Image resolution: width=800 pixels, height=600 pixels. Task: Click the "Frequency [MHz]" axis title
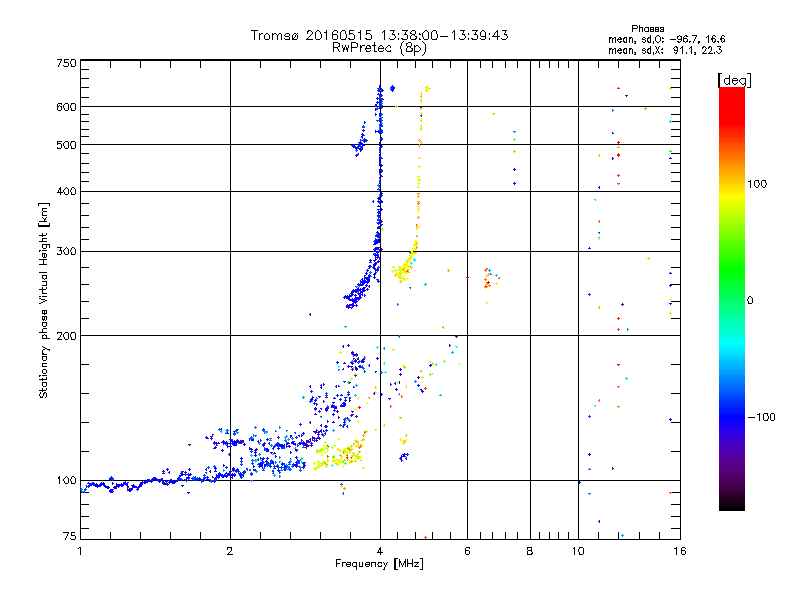pos(379,564)
